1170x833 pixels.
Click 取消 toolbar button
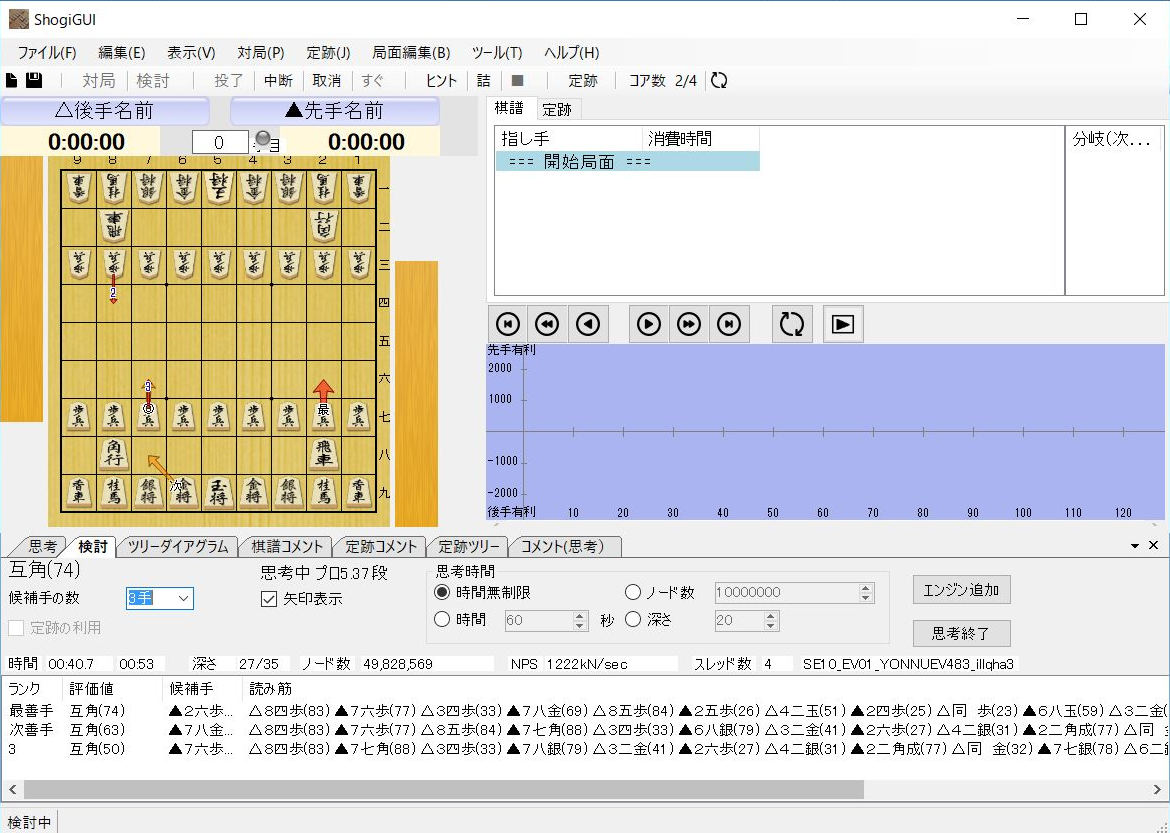click(x=326, y=81)
